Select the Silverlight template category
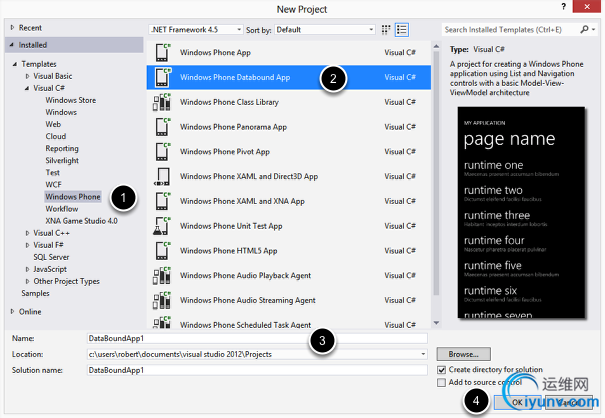This screenshot has height=418, width=605. pos(62,161)
